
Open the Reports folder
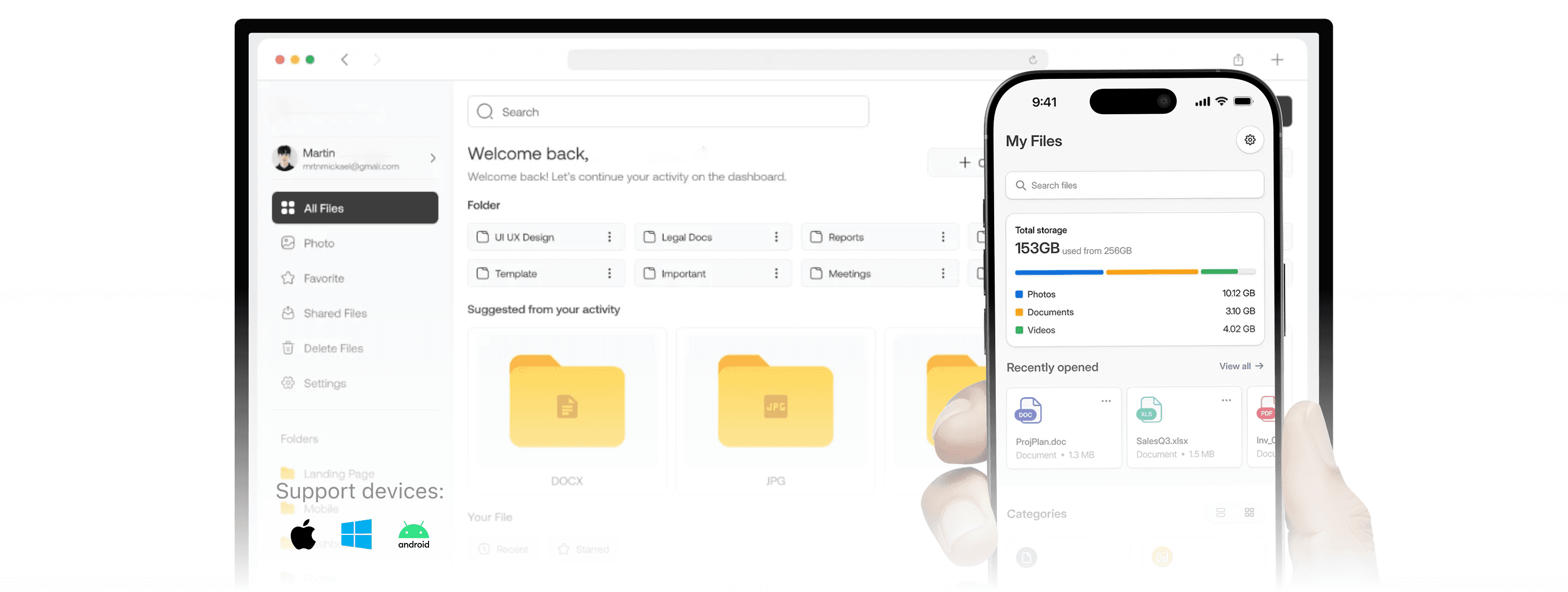(846, 237)
